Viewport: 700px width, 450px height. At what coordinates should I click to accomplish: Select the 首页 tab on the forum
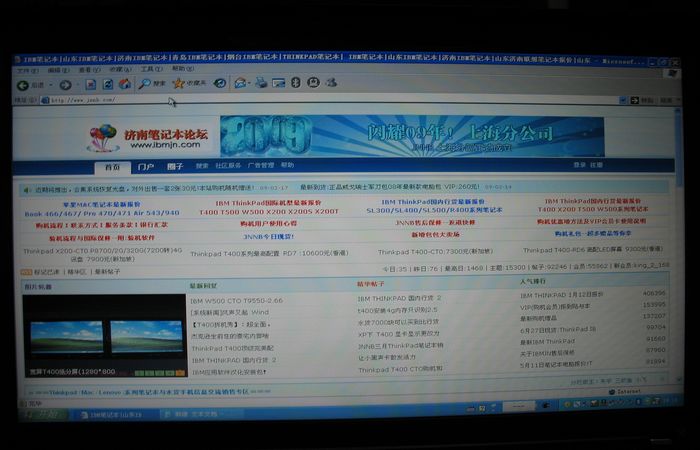click(x=113, y=167)
